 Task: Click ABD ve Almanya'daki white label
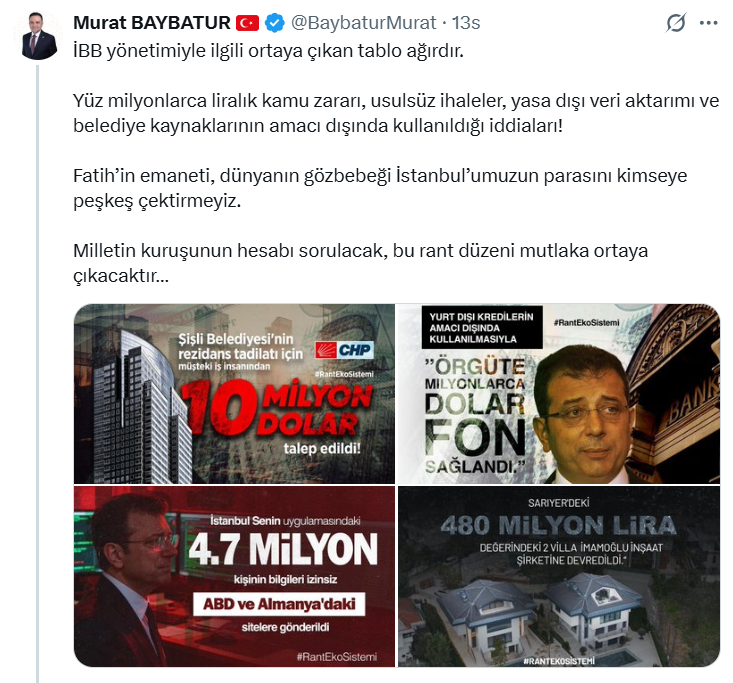279,604
